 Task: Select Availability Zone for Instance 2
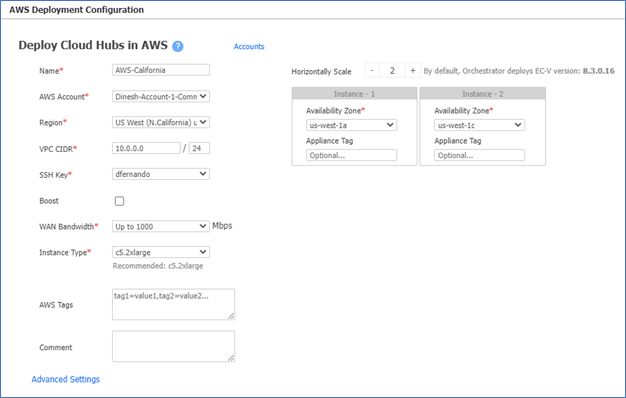pos(479,125)
